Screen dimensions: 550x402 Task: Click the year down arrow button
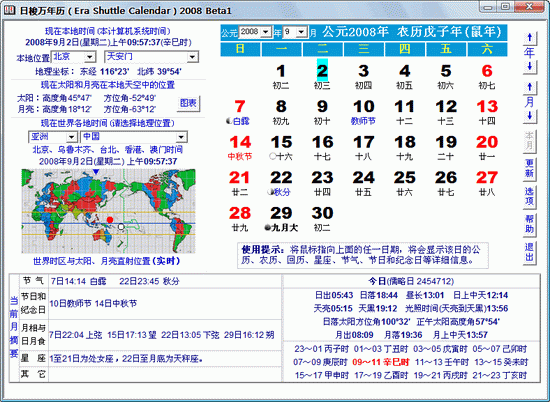(530, 67)
